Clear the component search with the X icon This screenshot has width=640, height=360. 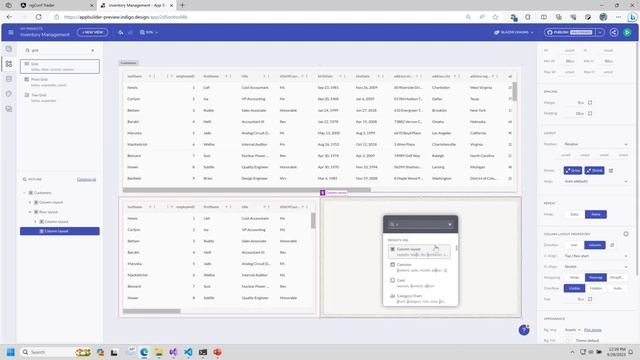[x=93, y=50]
